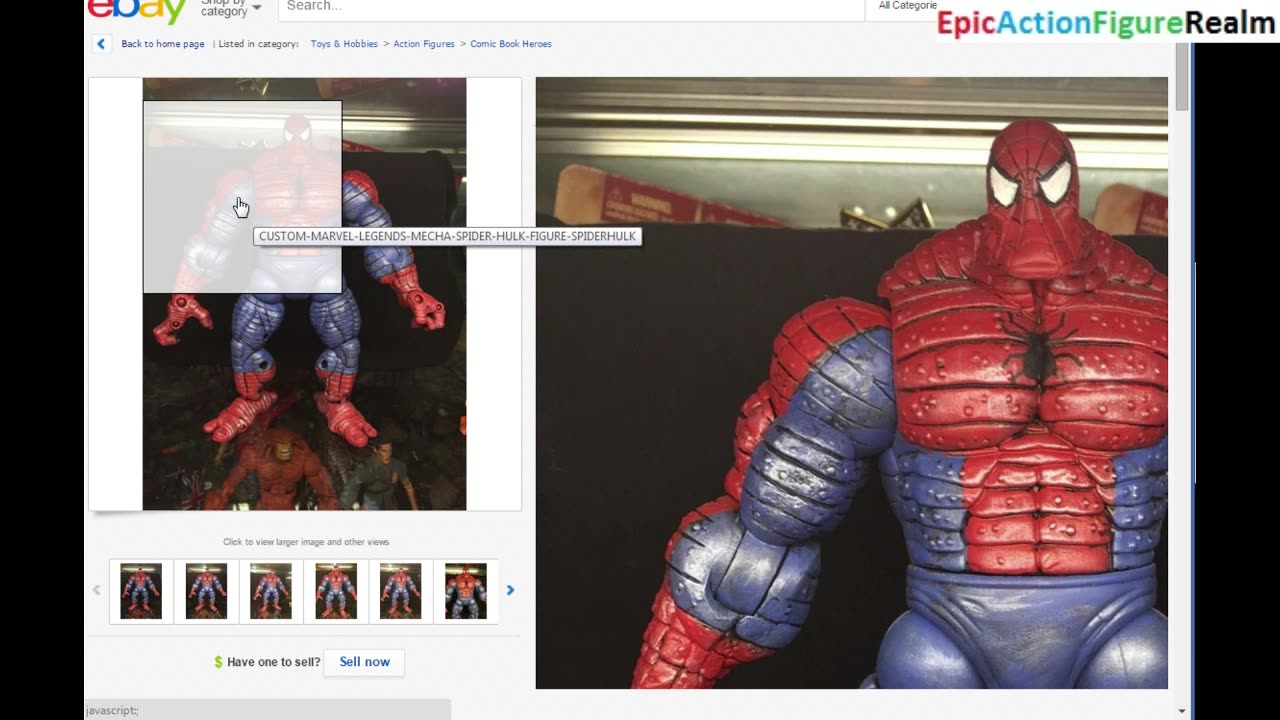Image resolution: width=1280 pixels, height=720 pixels.
Task: Click the green dollar sign icon
Action: coord(218,662)
